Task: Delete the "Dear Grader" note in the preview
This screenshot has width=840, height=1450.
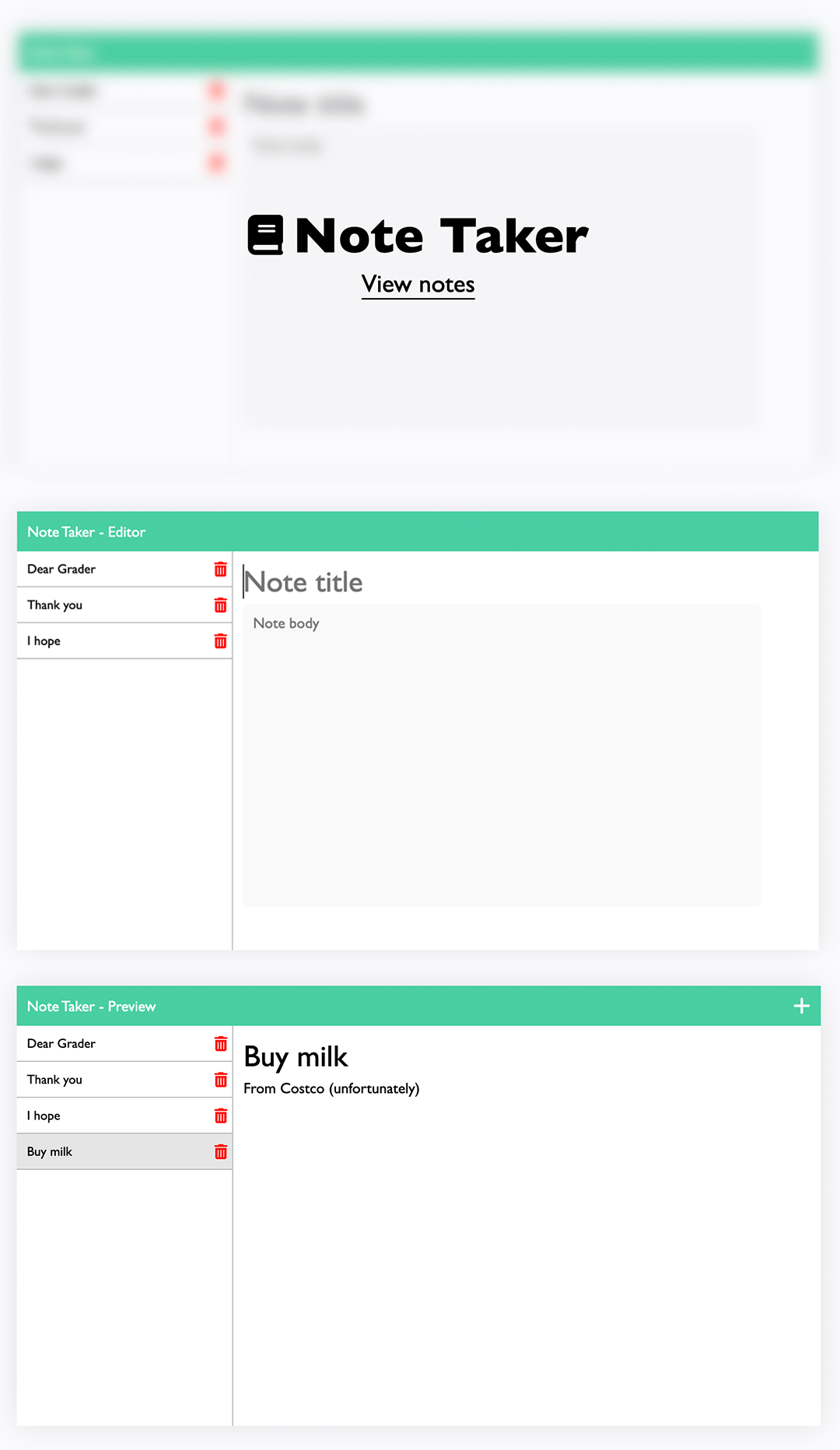Action: click(x=220, y=1043)
